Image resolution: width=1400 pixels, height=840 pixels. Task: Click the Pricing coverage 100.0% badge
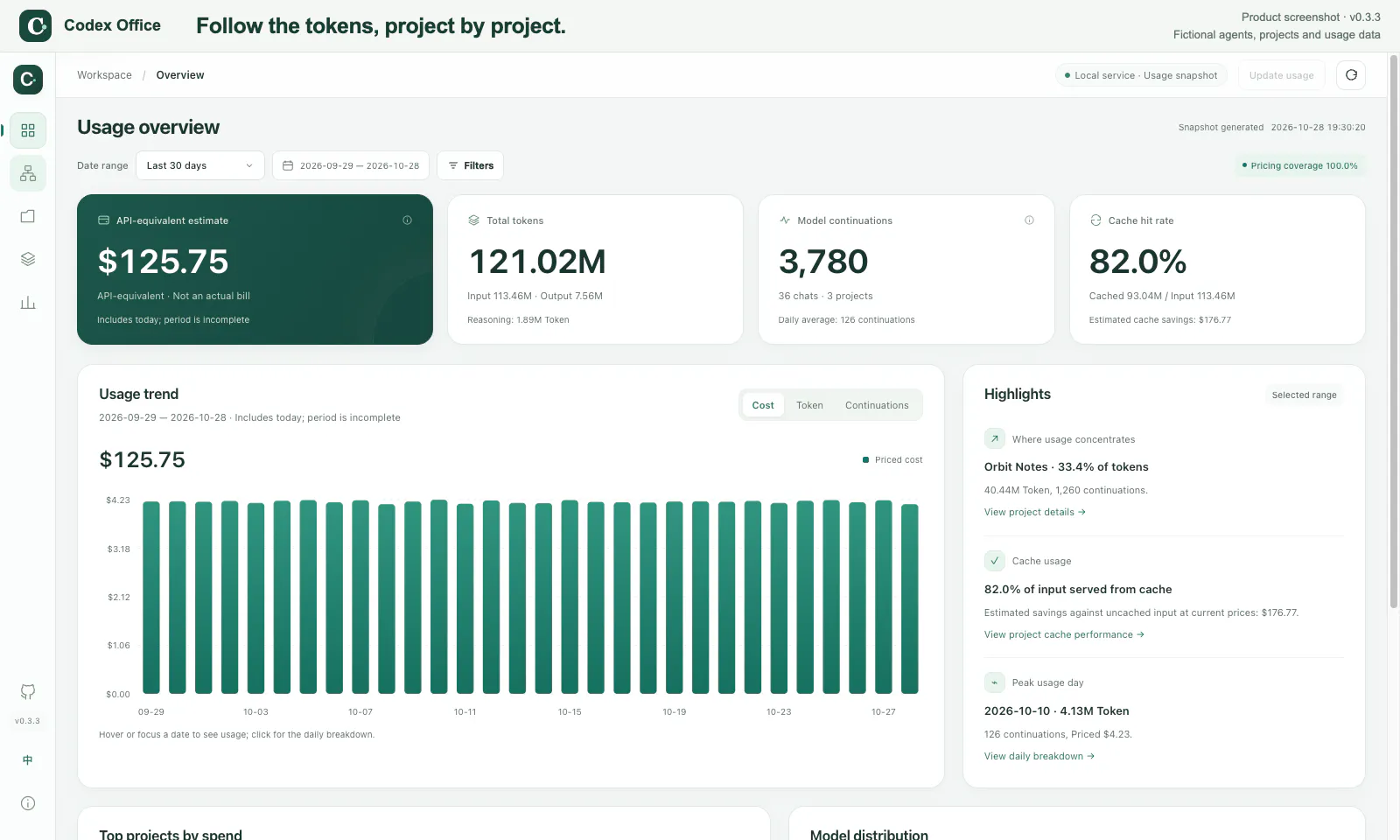point(1300,165)
